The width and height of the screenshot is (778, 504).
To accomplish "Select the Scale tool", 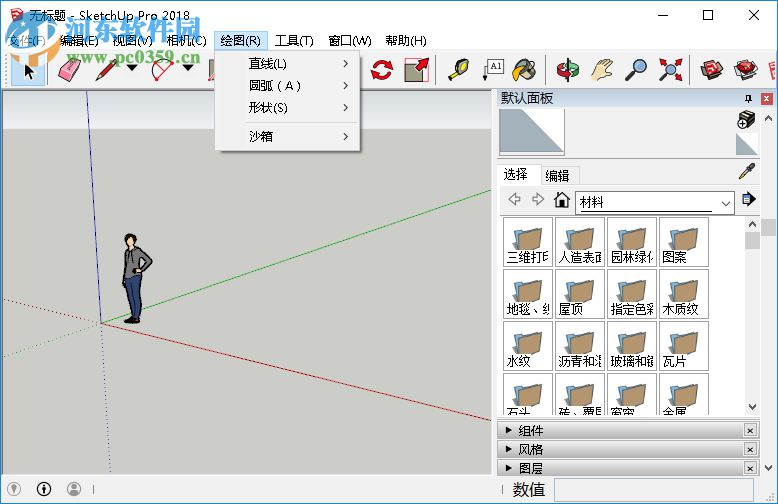I will tap(416, 70).
